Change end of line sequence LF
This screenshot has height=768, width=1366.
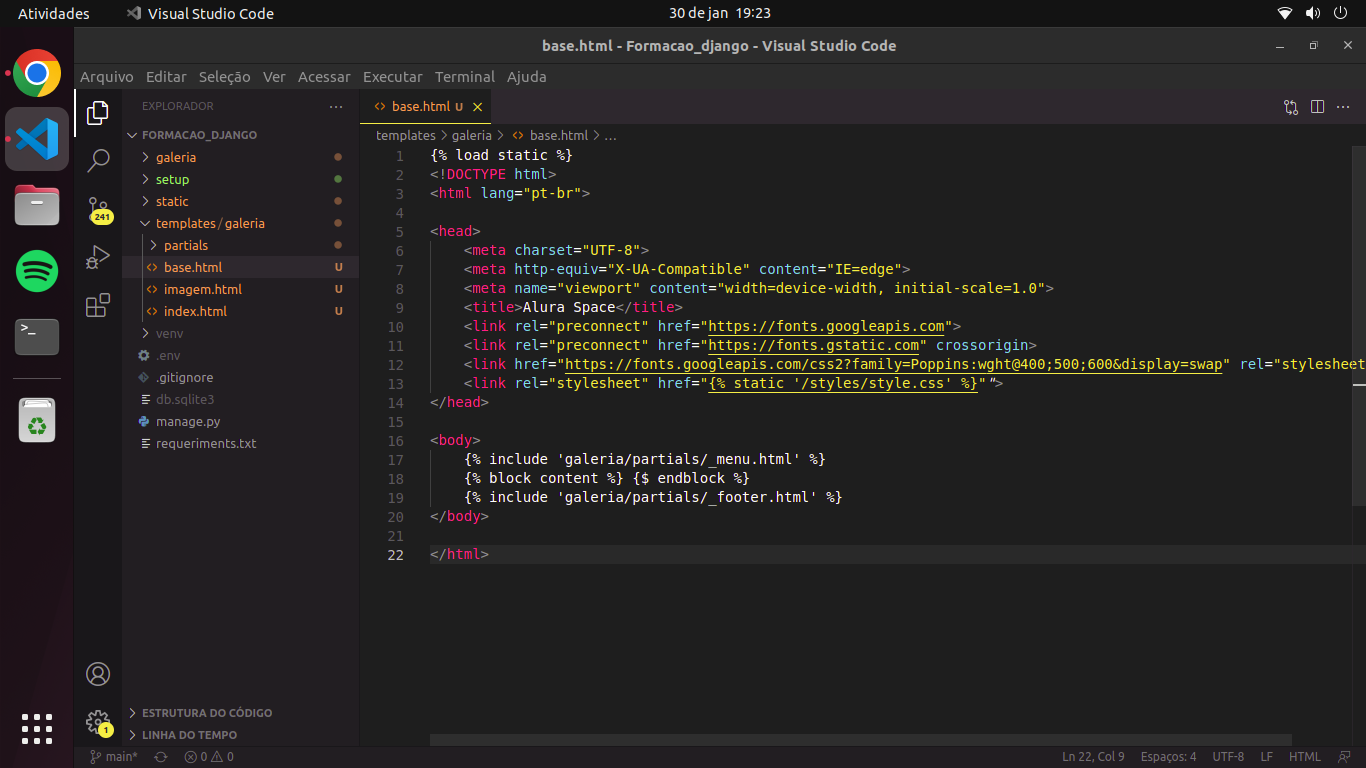click(1267, 757)
